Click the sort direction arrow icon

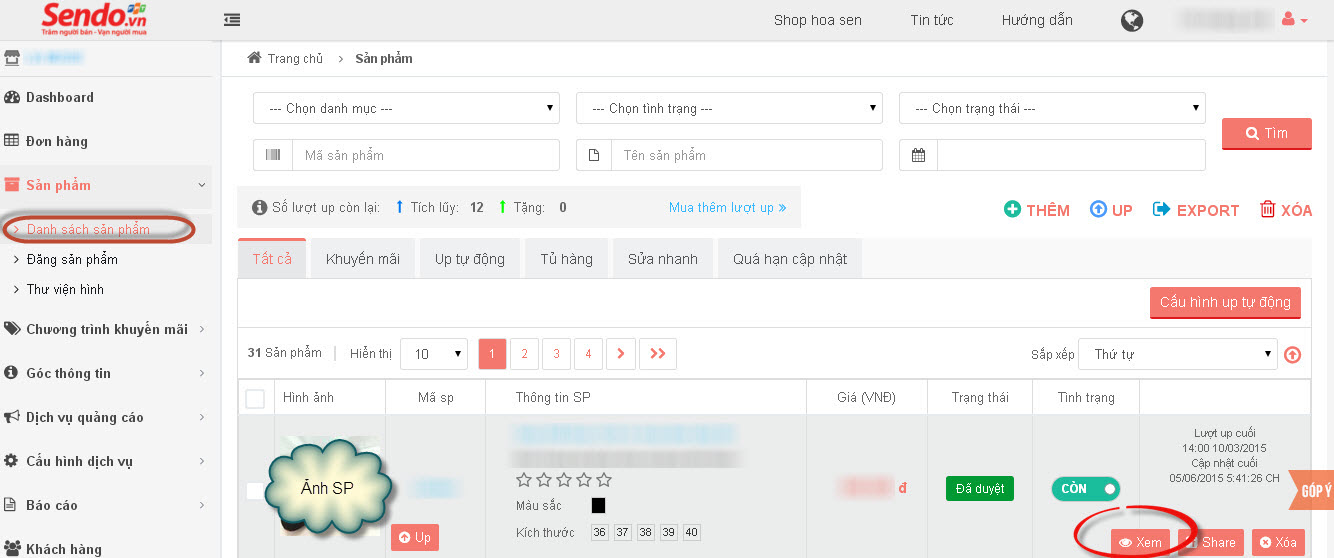(1293, 354)
